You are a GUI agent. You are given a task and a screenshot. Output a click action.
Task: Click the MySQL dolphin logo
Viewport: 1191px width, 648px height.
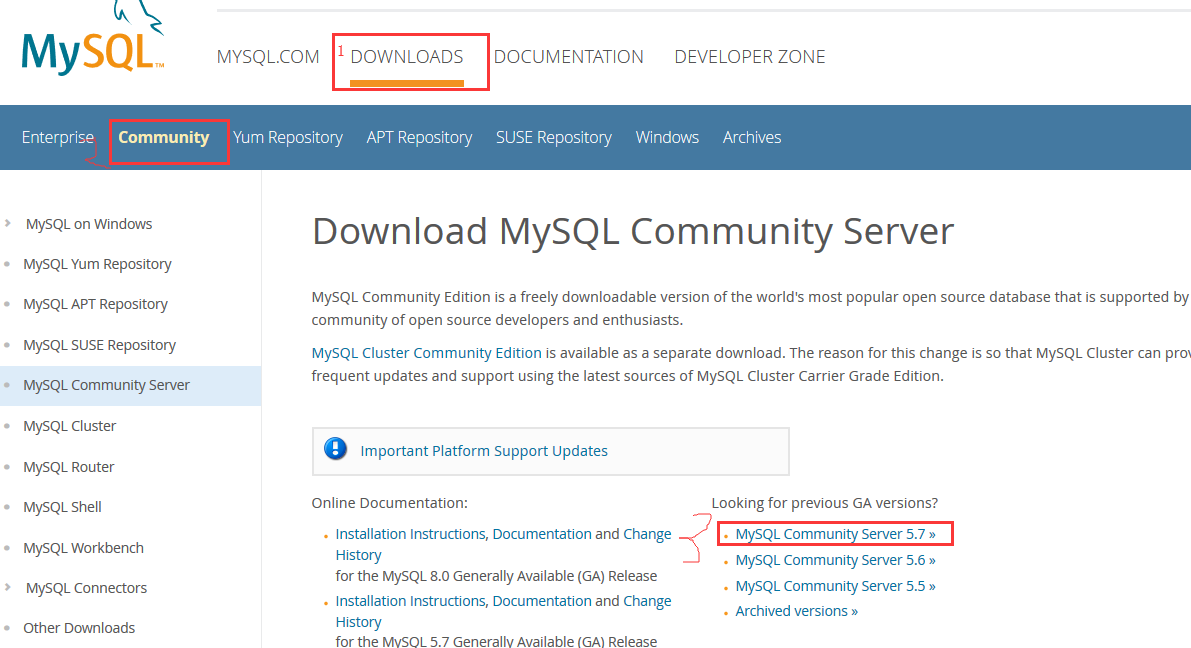click(x=92, y=45)
